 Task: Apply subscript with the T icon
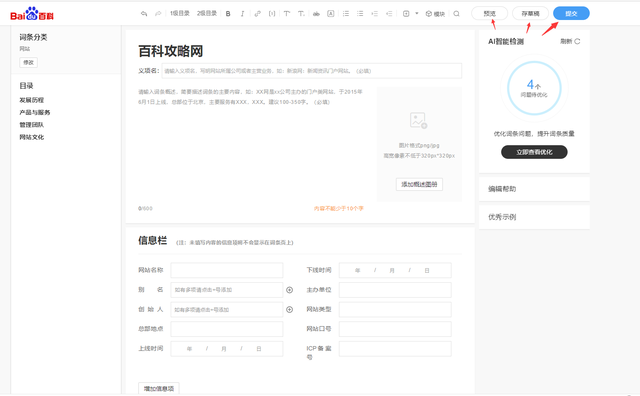[301, 13]
